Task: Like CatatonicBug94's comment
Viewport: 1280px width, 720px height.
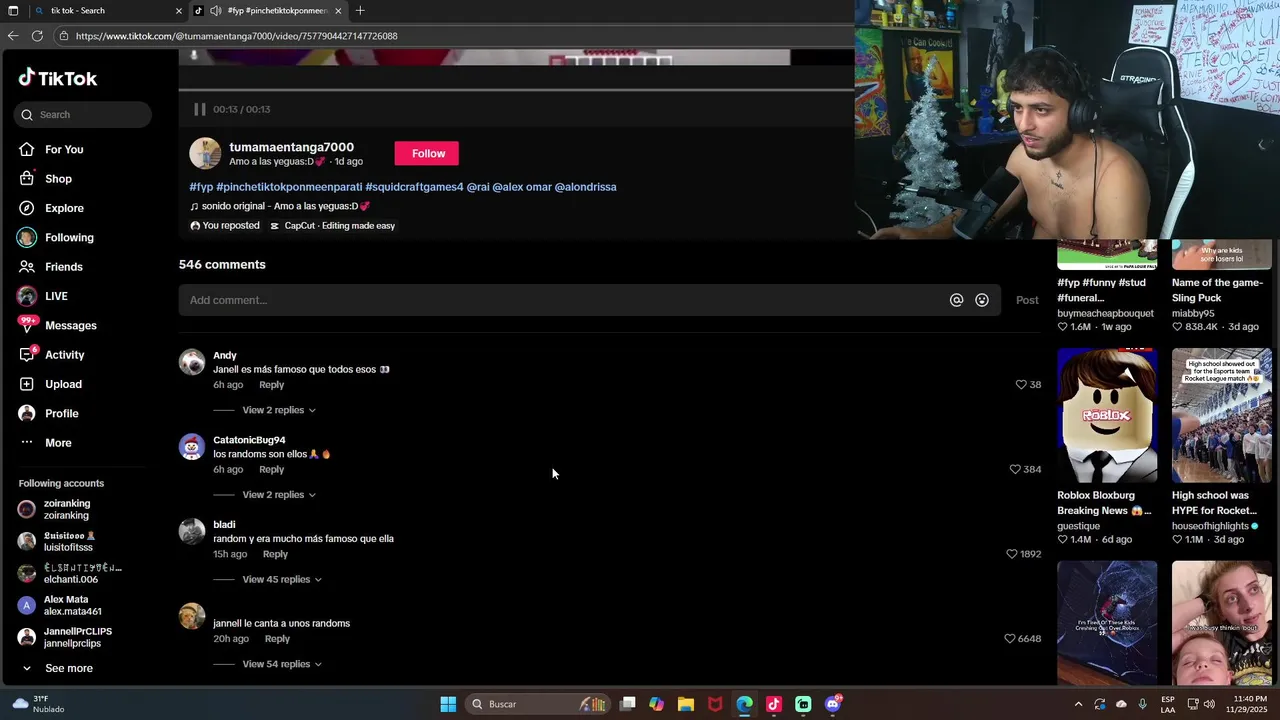Action: click(1015, 469)
